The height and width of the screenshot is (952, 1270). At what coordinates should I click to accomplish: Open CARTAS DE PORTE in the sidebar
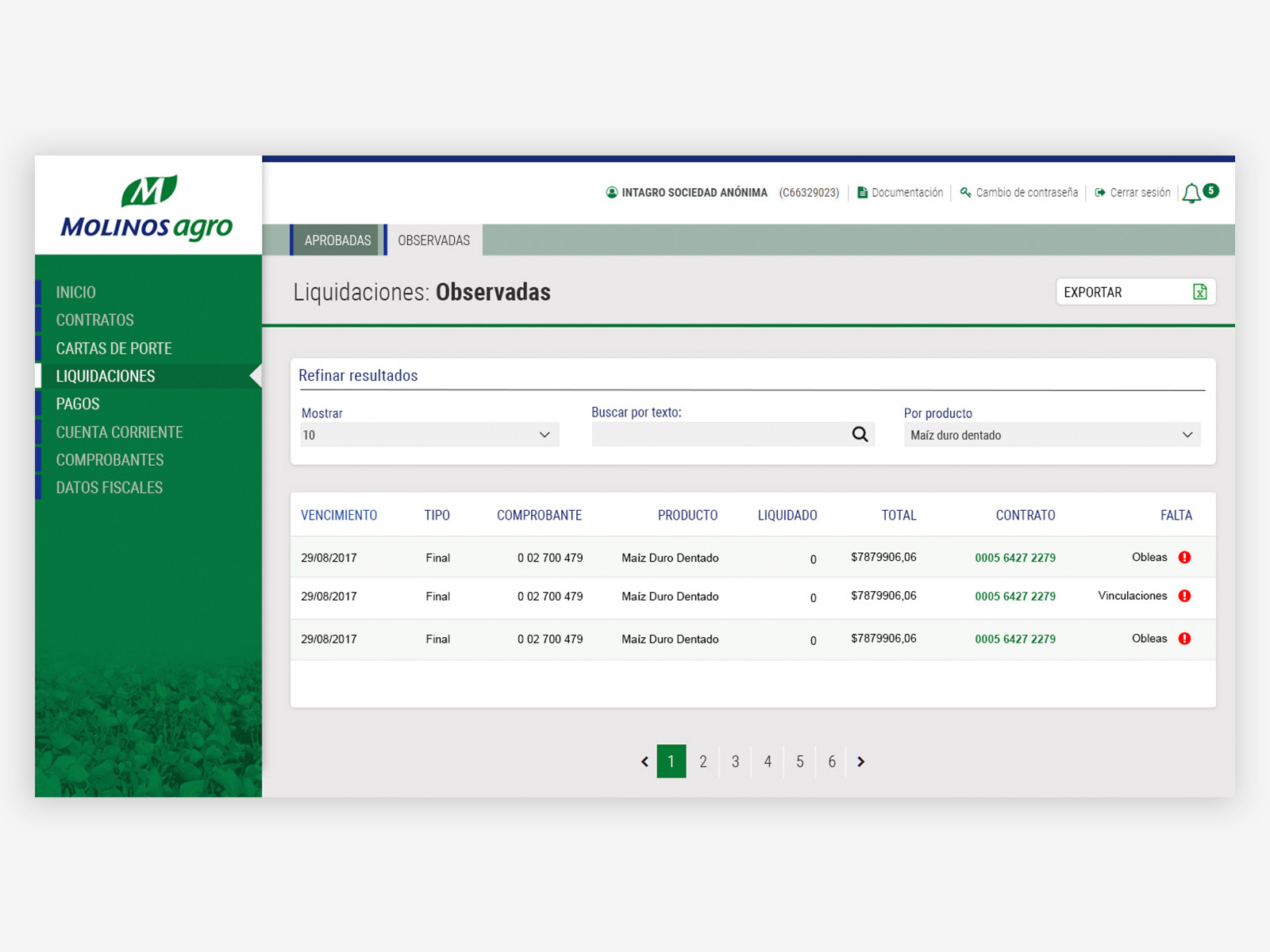point(114,348)
